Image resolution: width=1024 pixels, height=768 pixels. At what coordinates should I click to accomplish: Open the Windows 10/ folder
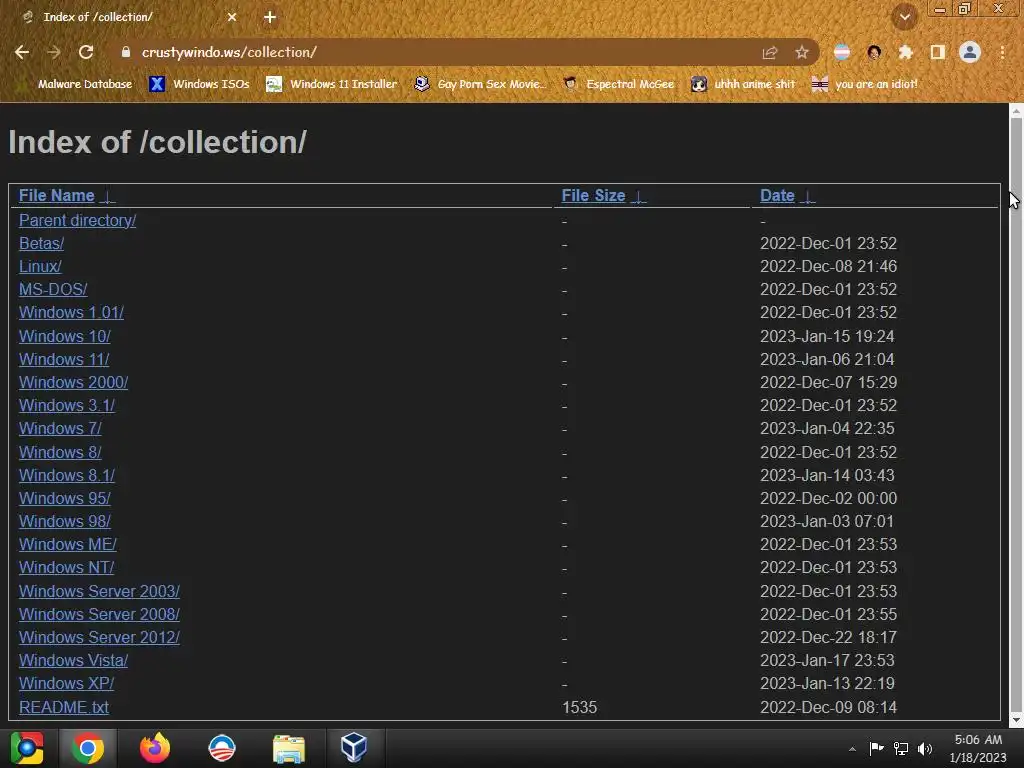pyautogui.click(x=64, y=336)
